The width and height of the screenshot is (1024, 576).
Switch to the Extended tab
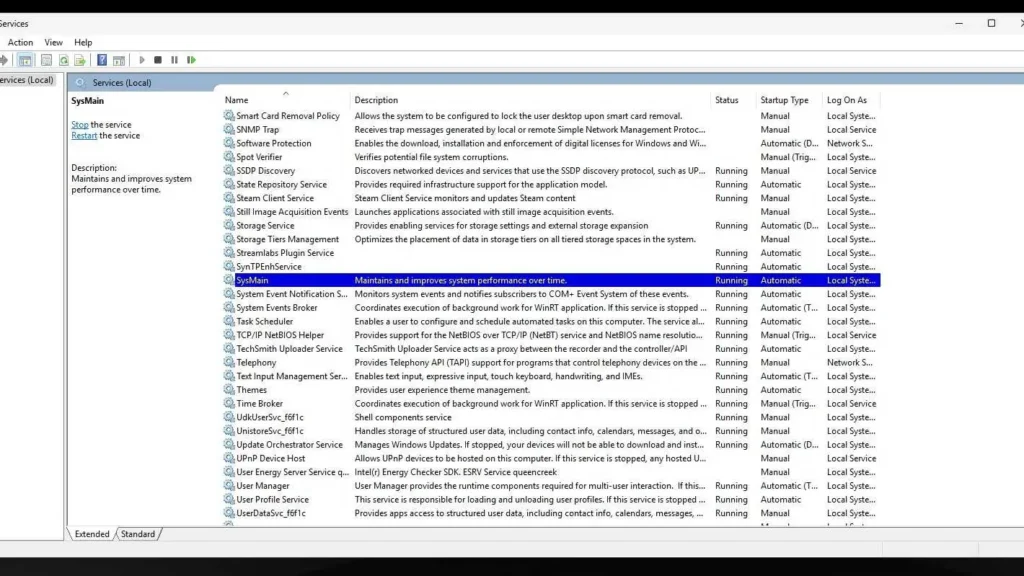pos(92,534)
